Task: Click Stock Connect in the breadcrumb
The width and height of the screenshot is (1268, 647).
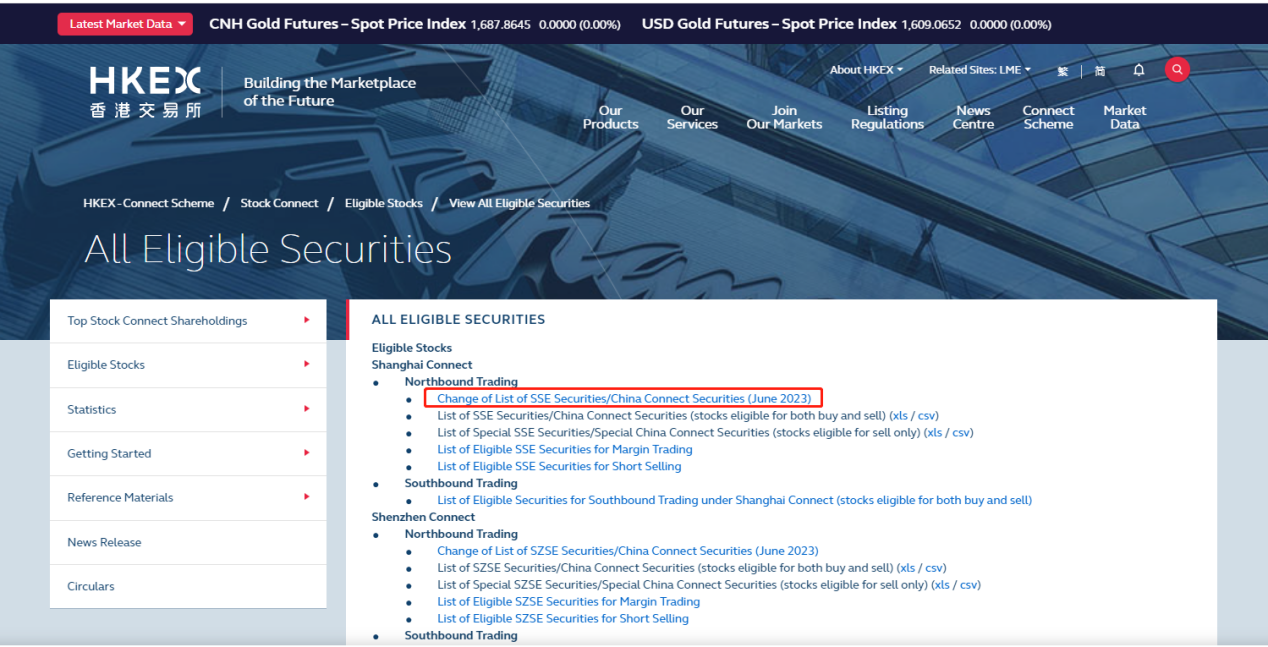Action: pos(279,203)
